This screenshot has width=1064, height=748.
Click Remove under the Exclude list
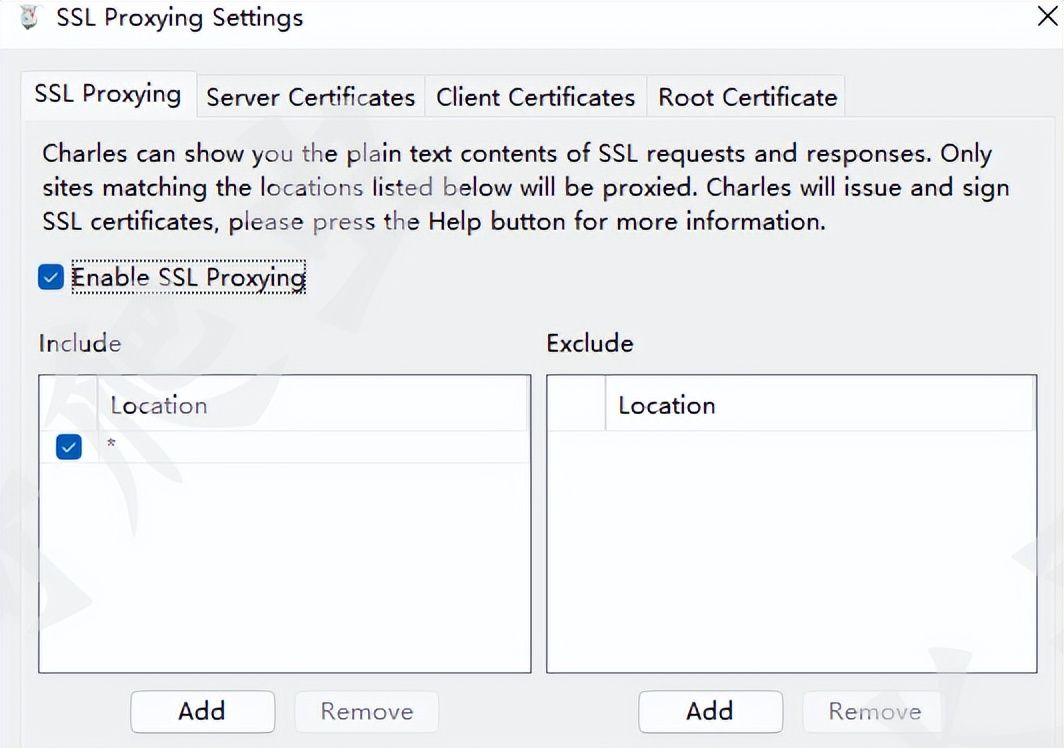point(875,711)
